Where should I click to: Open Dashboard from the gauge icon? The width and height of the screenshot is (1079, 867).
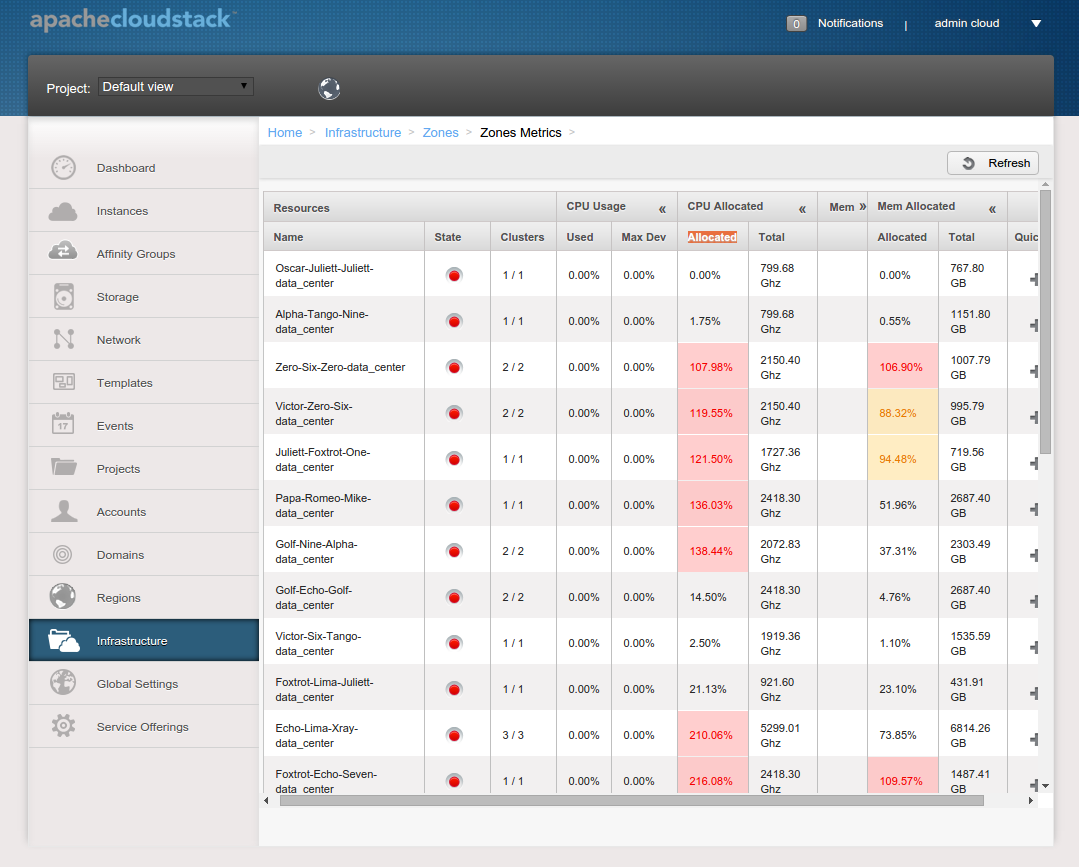(63, 168)
